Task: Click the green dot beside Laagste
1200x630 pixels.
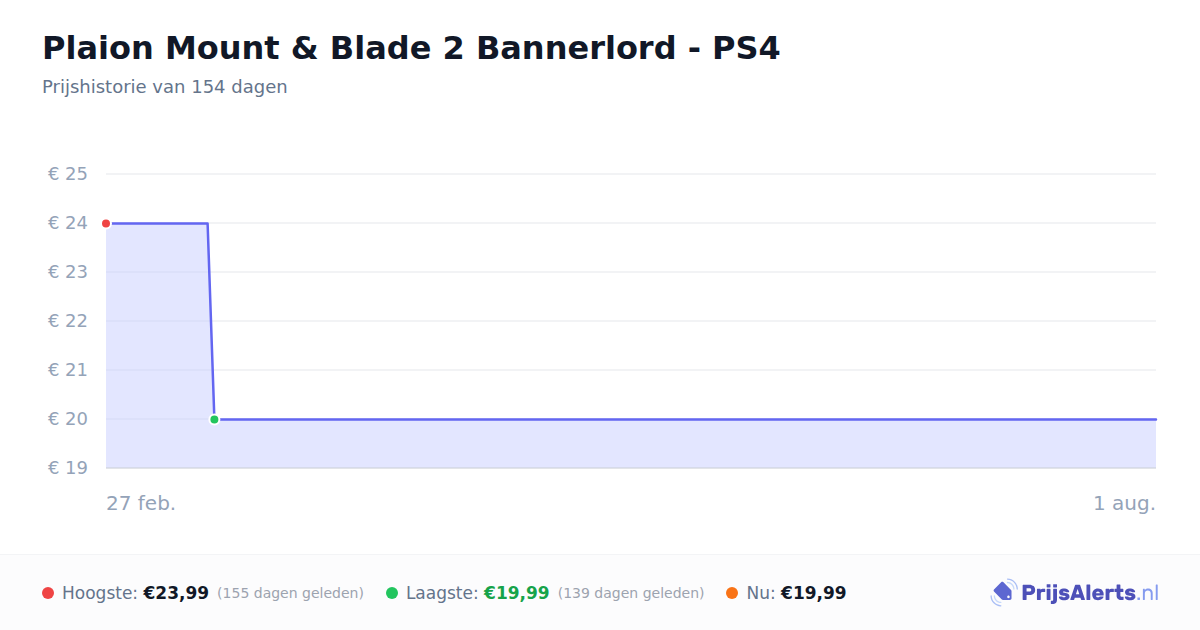Action: 392,593
